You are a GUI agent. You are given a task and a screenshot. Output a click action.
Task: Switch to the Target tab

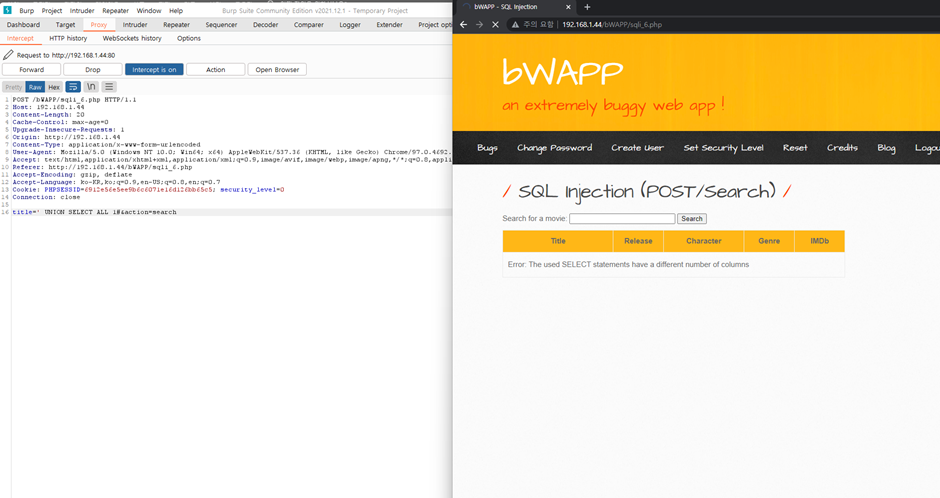click(65, 25)
